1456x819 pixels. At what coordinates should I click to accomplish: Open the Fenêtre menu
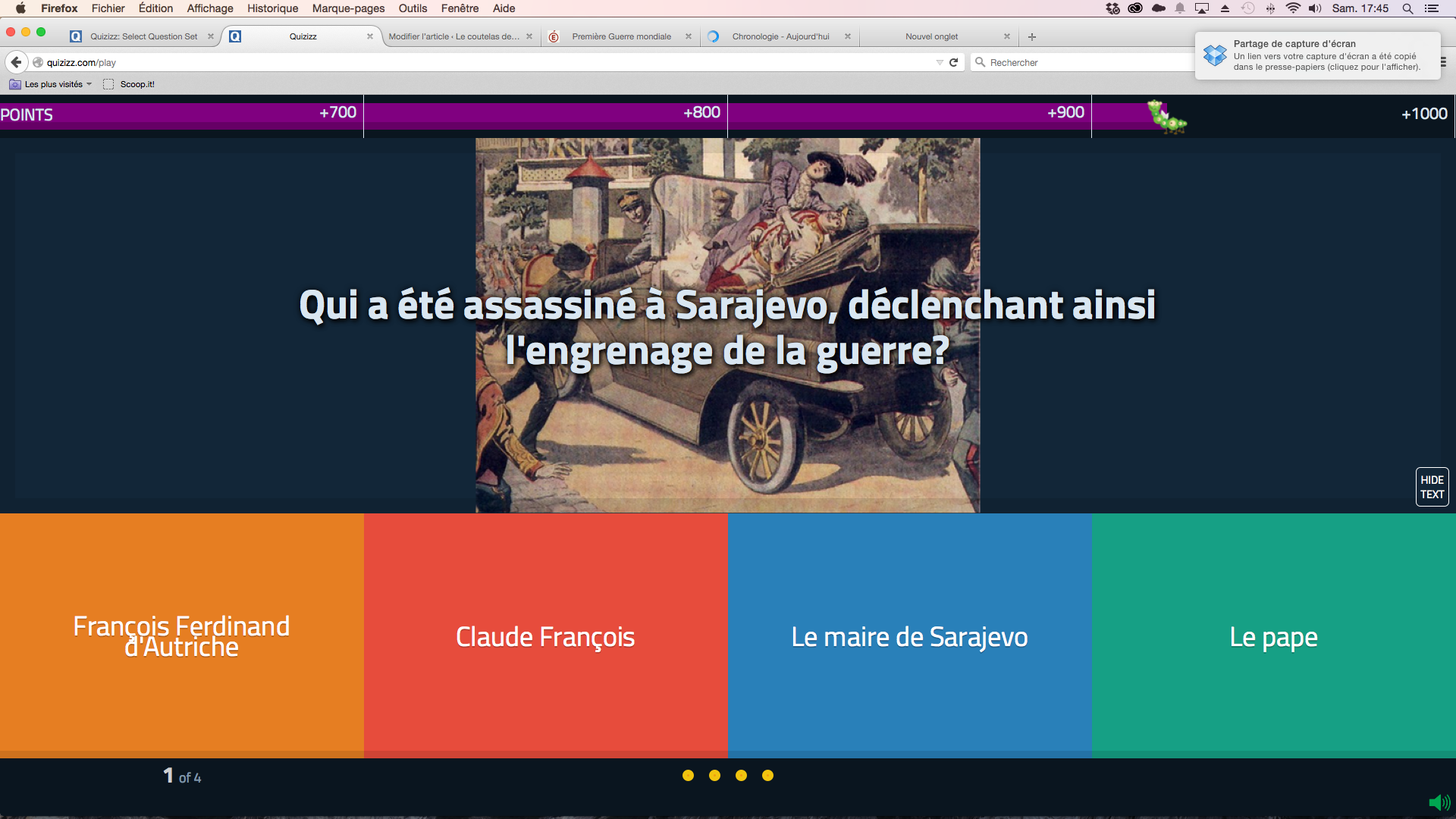pyautogui.click(x=460, y=8)
